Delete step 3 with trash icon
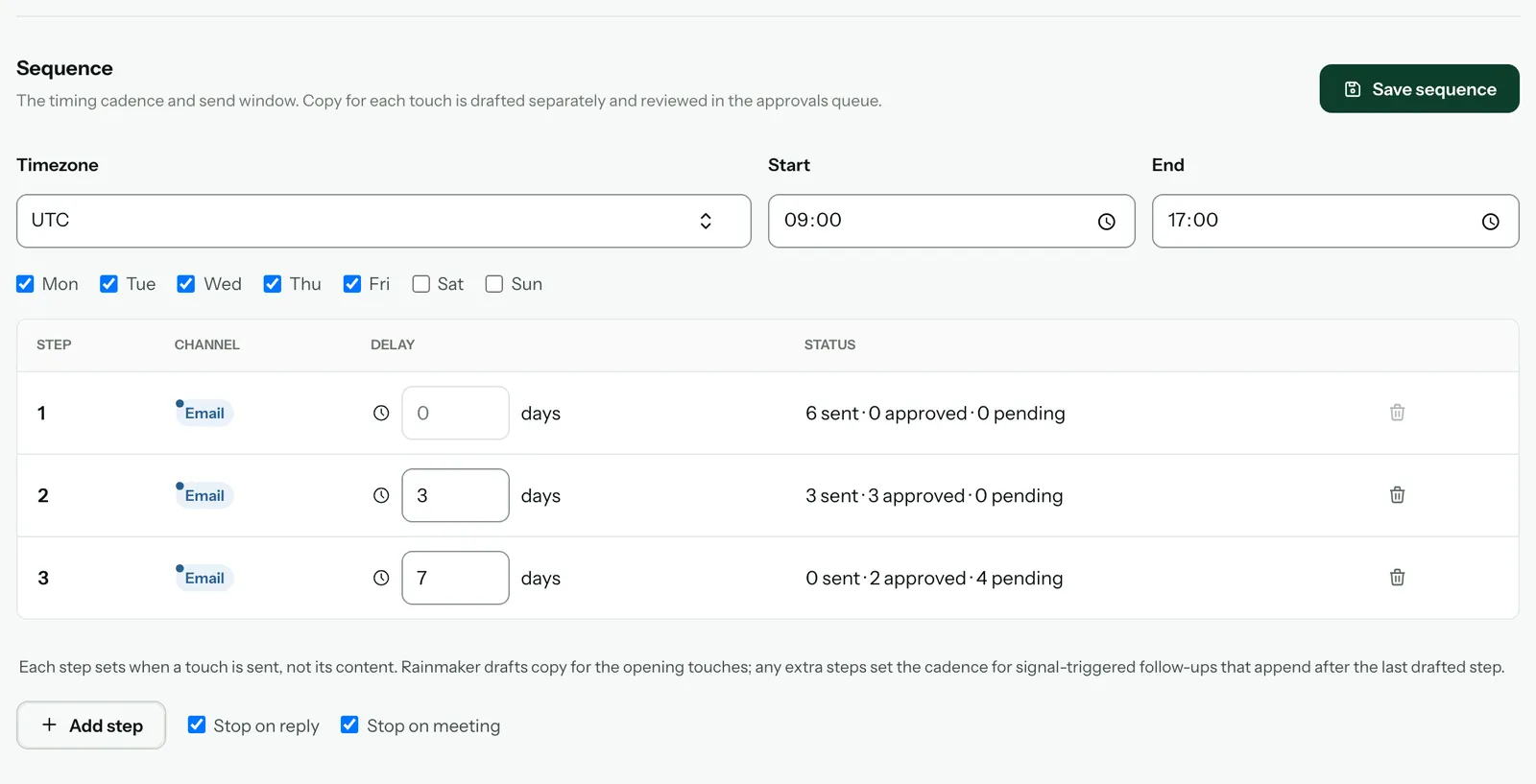The image size is (1536, 784). click(x=1397, y=578)
